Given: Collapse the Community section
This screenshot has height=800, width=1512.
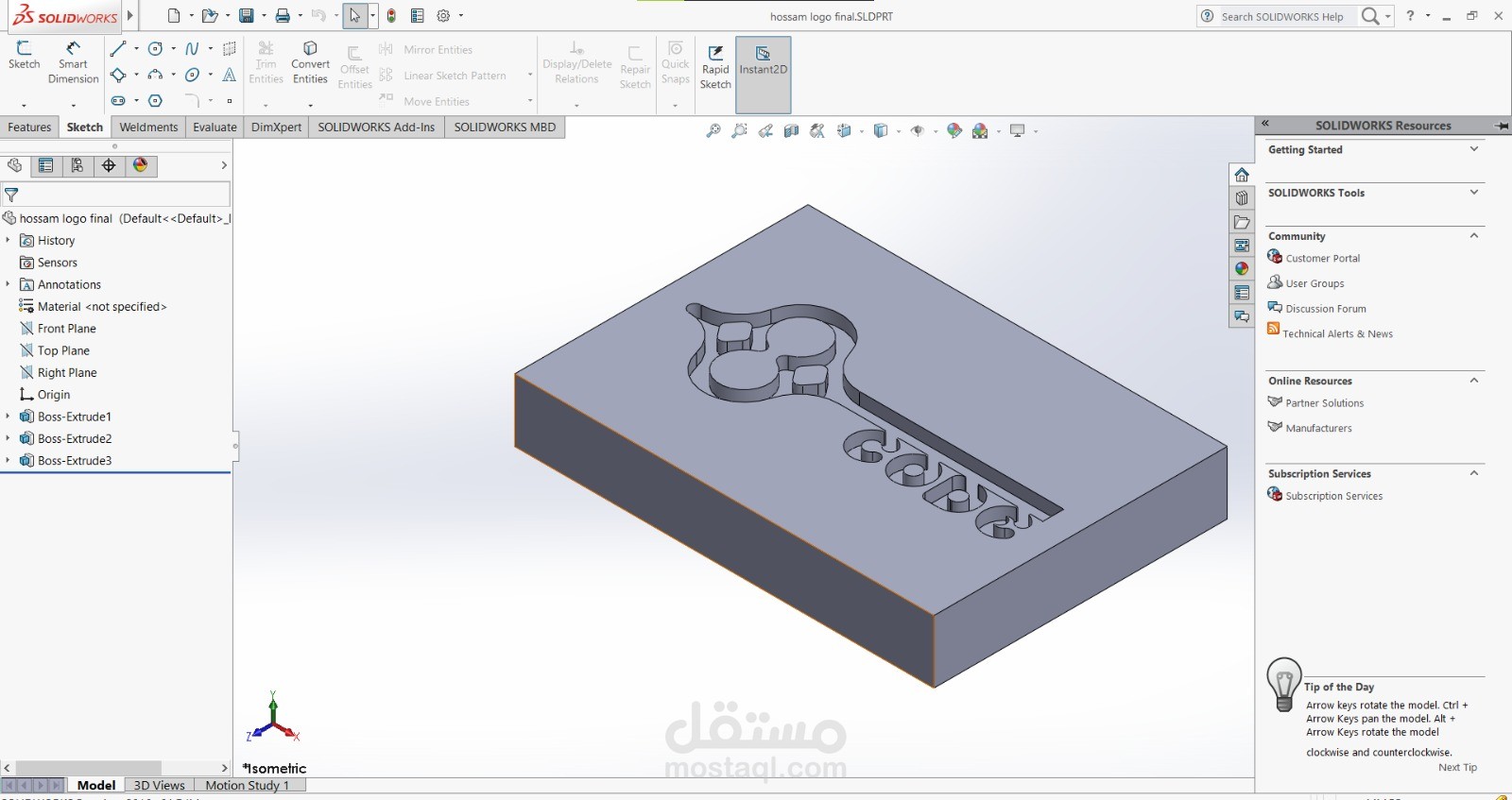Looking at the screenshot, I should 1474,236.
